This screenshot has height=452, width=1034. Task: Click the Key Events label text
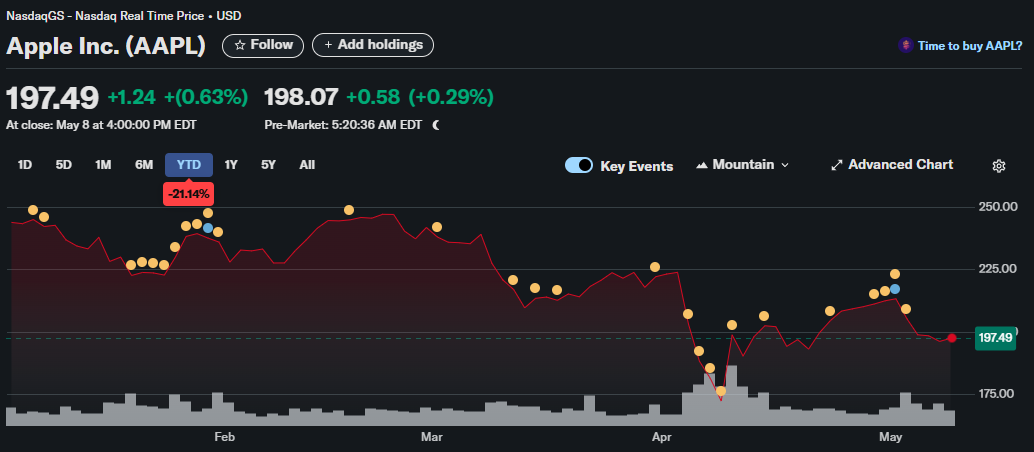(x=636, y=166)
